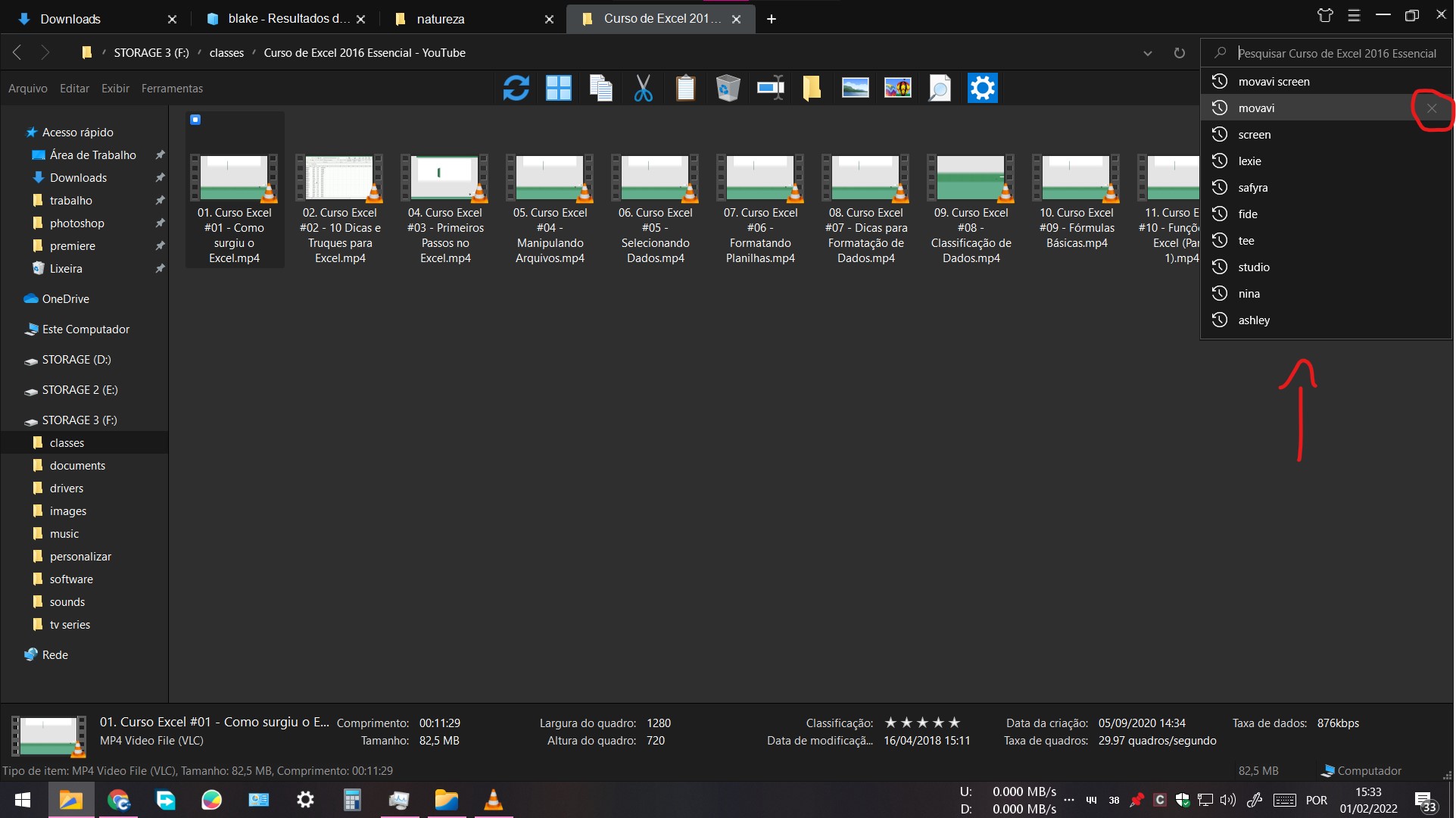Open settings via the blue gear icon
The width and height of the screenshot is (1456, 818).
[x=983, y=88]
